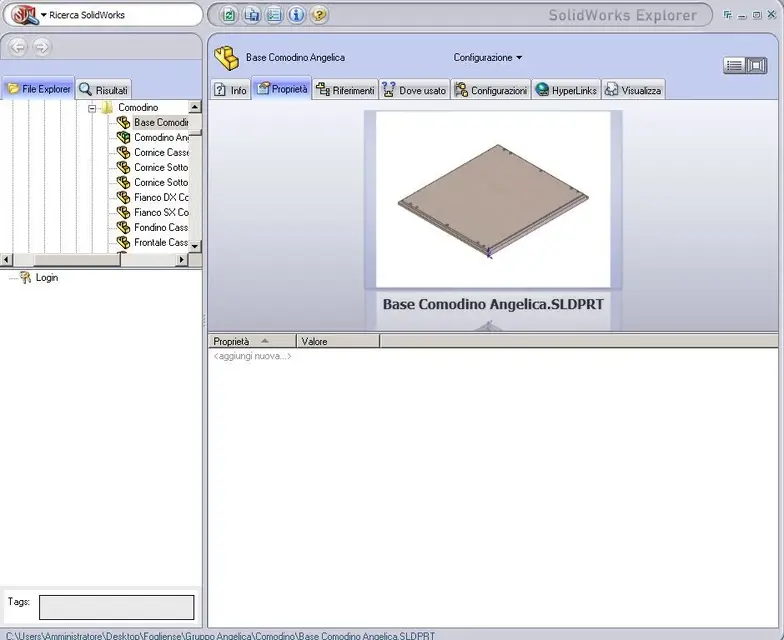Viewport: 784px width, 640px height.
Task: Switch to thumbnail preview view icon
Action: coord(756,66)
